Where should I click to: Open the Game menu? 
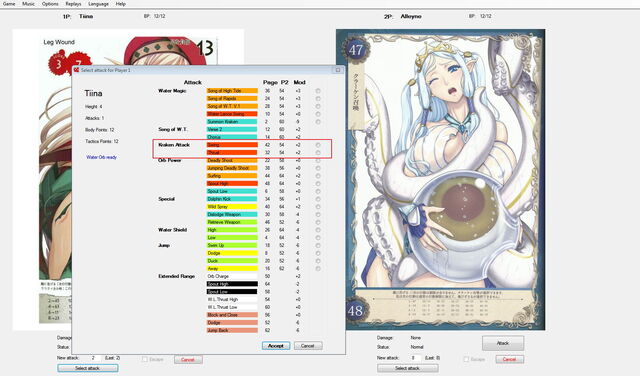tap(9, 4)
